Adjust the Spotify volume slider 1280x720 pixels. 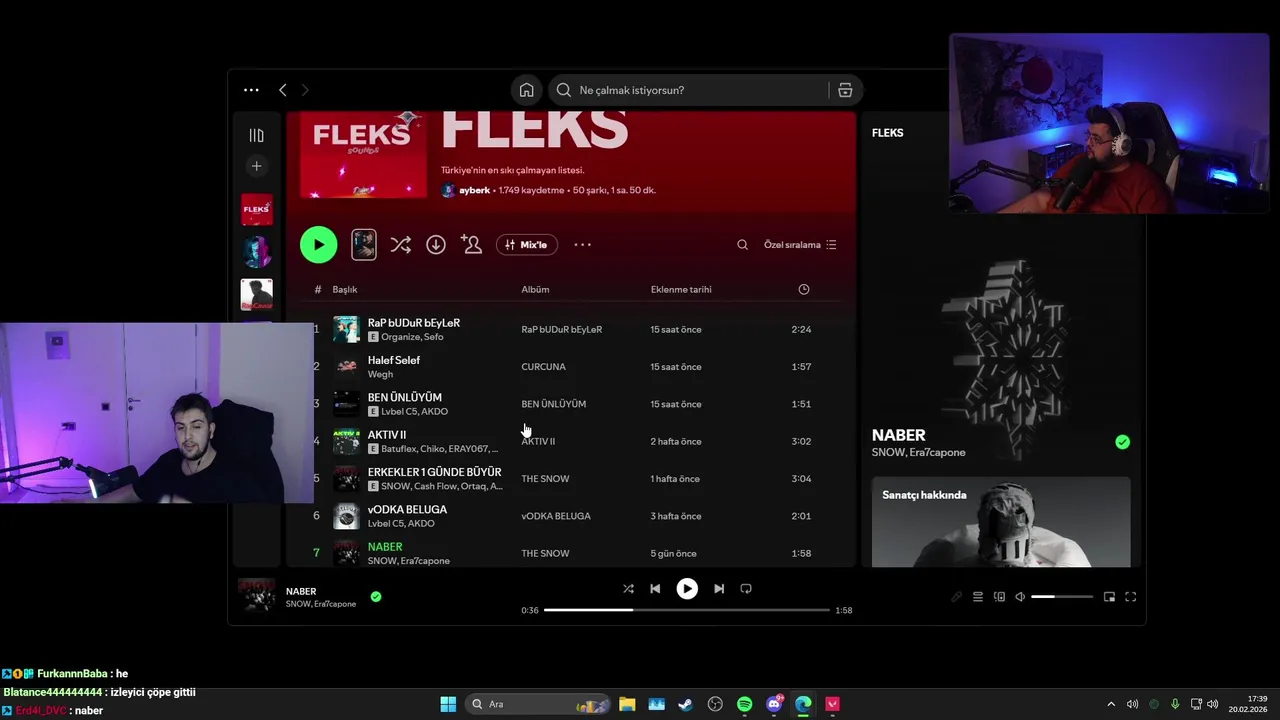tap(1062, 597)
